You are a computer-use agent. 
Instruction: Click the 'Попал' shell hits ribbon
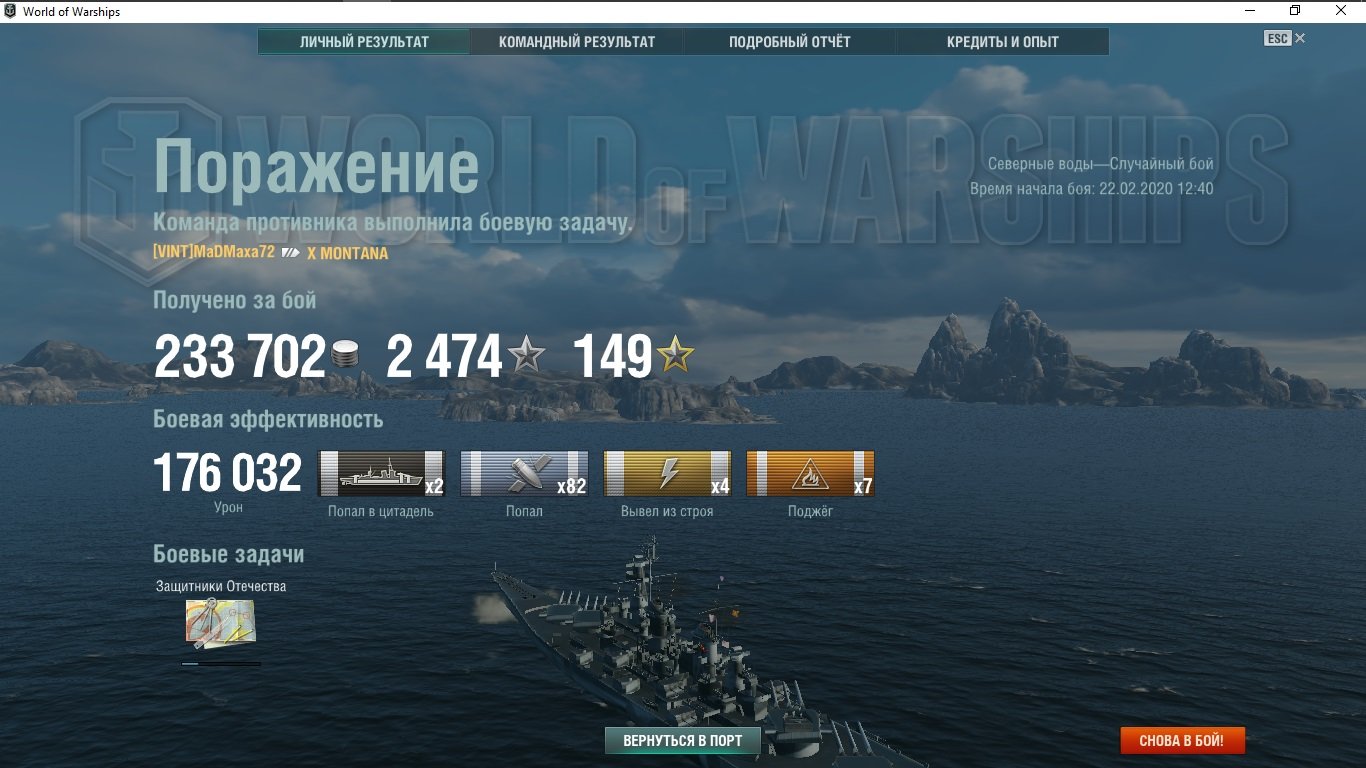point(524,473)
